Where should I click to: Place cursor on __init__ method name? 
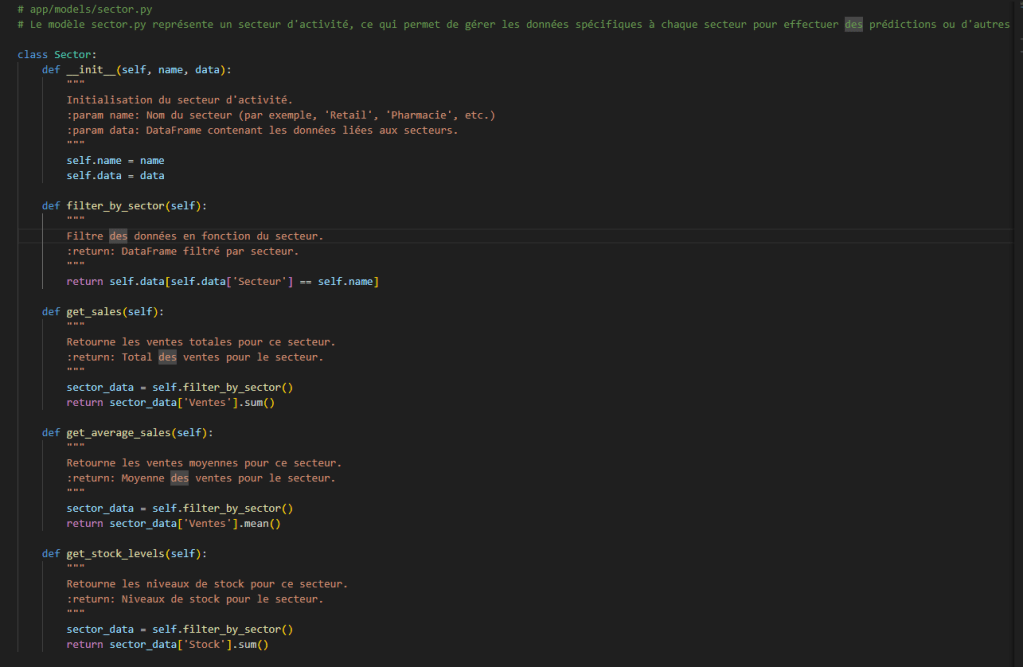pos(91,69)
